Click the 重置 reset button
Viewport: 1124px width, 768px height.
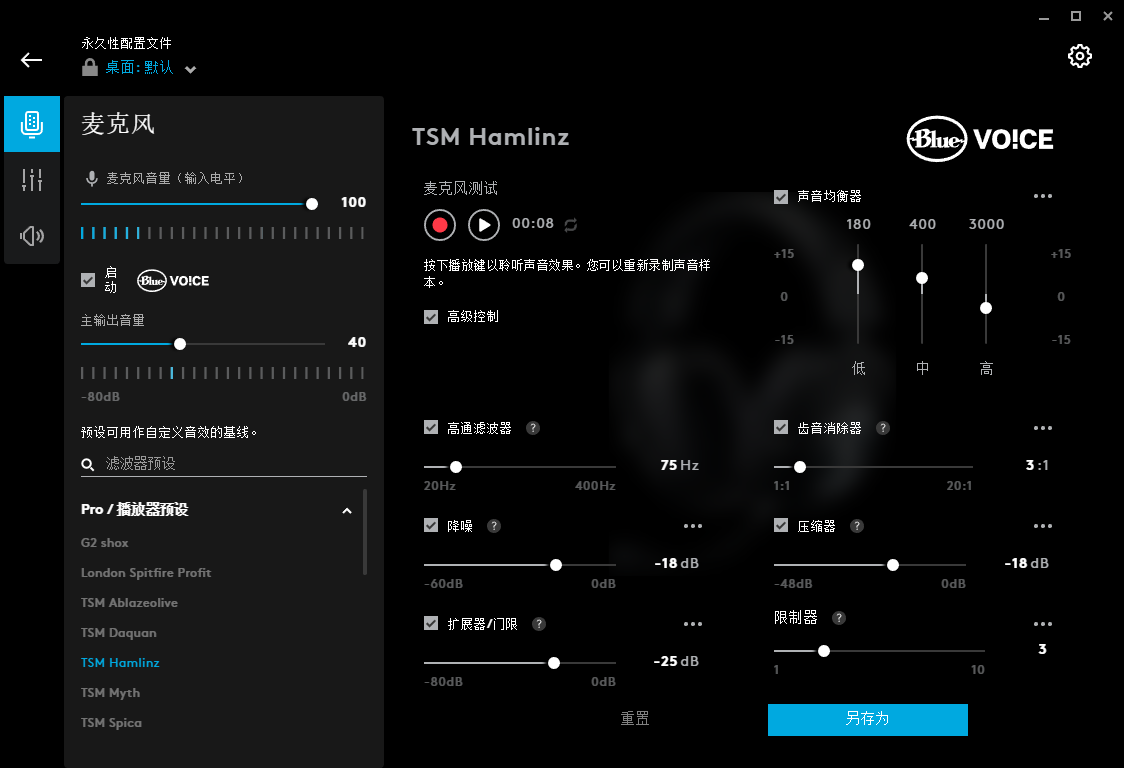point(634,719)
